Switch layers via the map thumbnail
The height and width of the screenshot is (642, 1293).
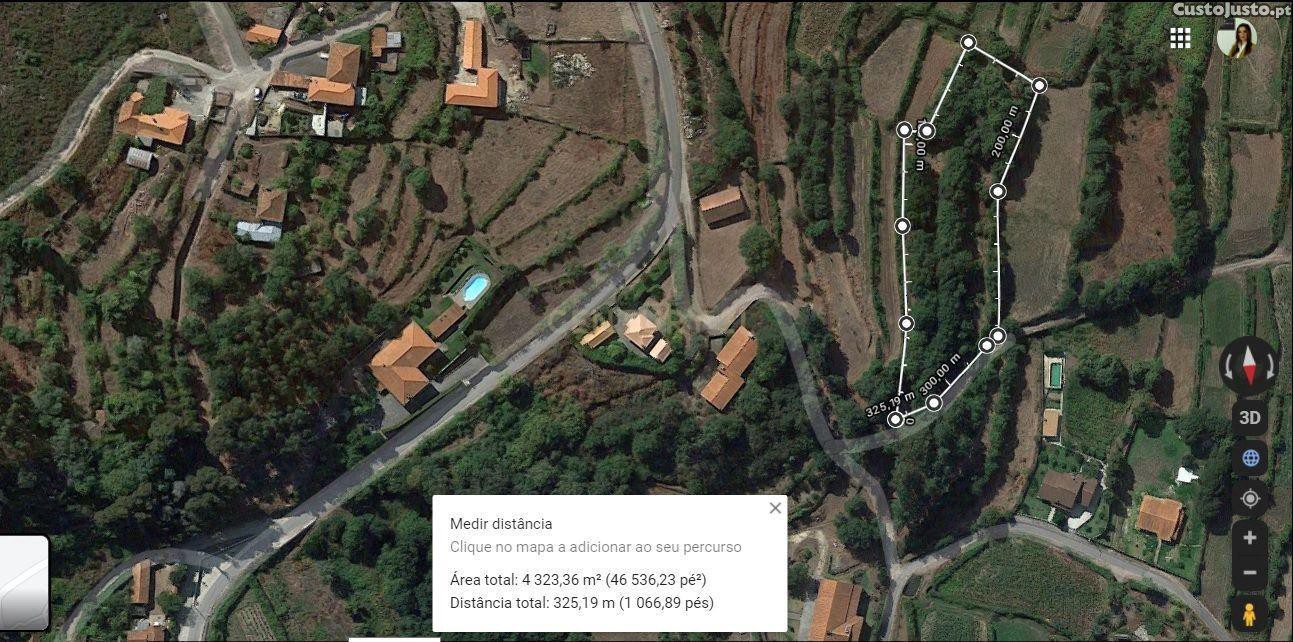pos(22,583)
